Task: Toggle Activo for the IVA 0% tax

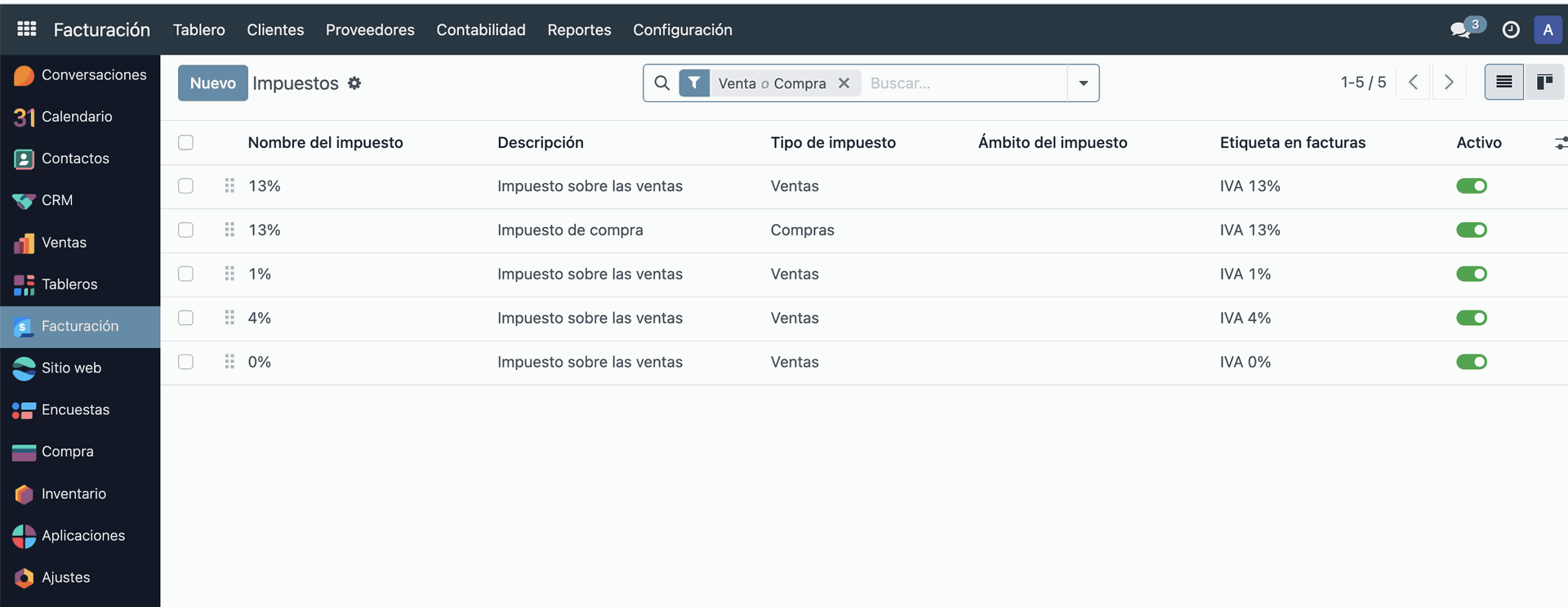Action: [1472, 362]
